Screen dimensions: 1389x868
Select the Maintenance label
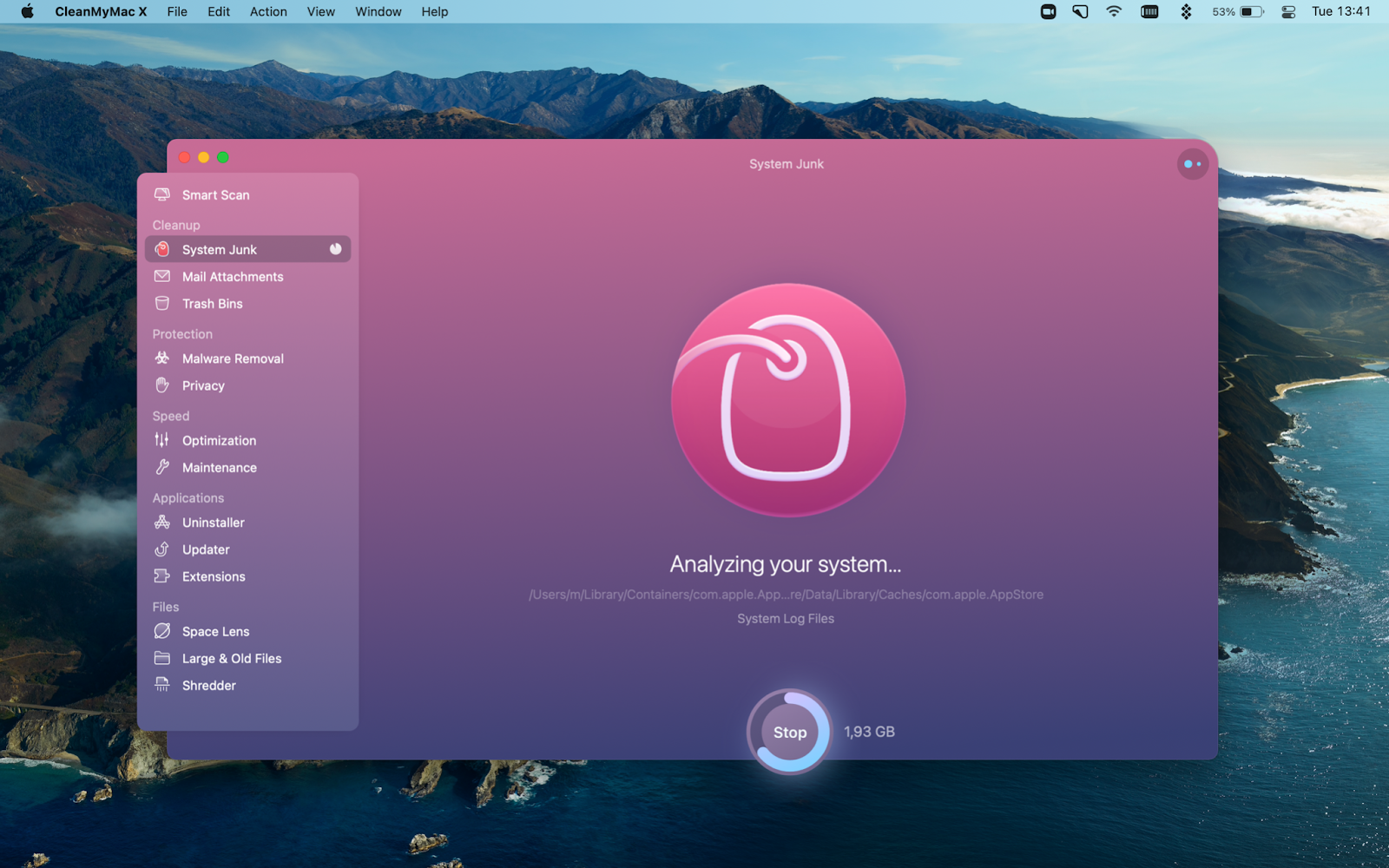click(219, 467)
